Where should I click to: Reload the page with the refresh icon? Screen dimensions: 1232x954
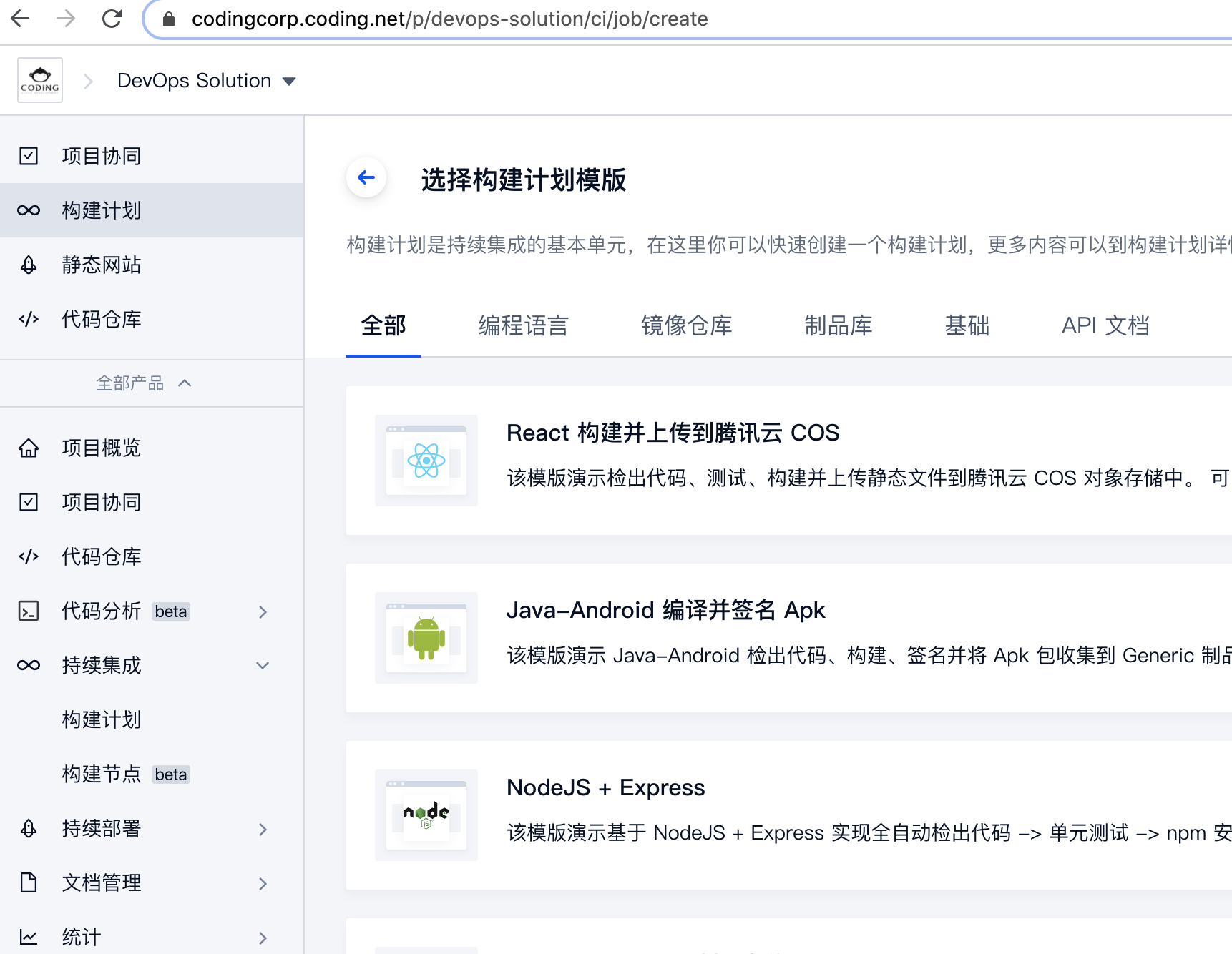(x=112, y=19)
